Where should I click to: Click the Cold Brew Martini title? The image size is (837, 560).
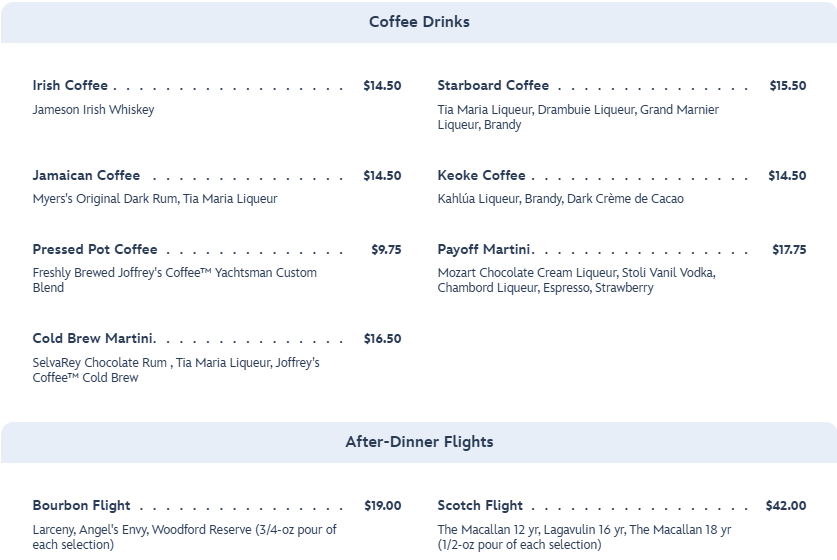93,339
